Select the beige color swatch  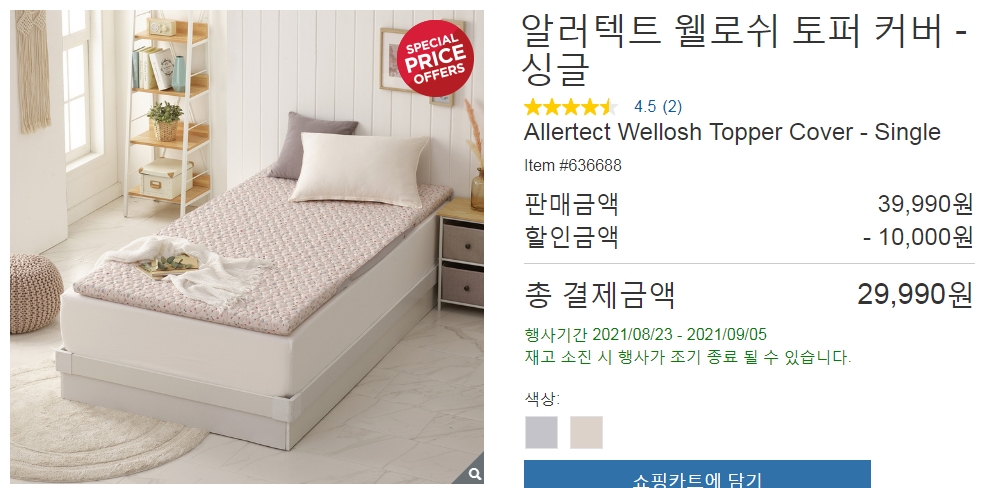click(x=586, y=432)
